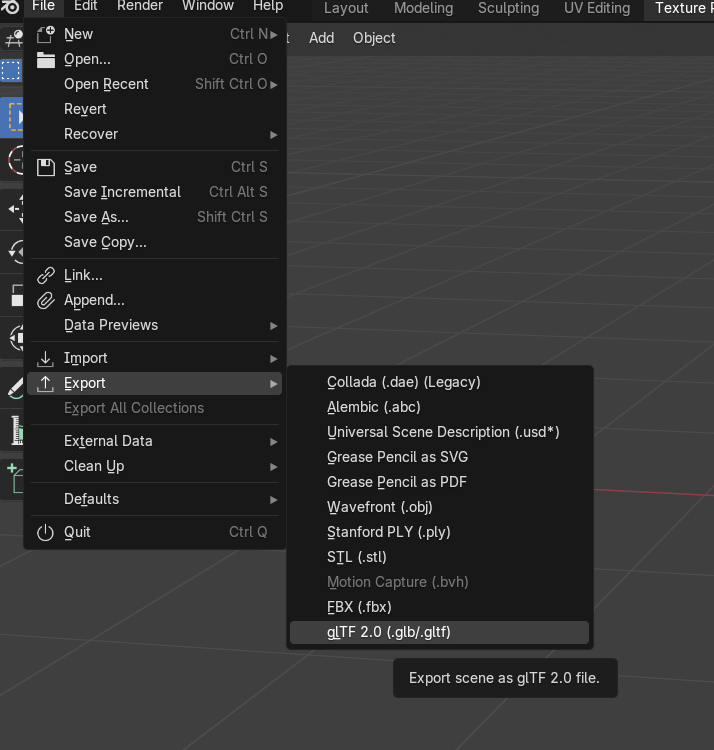Click the New file icon
The image size is (714, 750).
point(45,34)
